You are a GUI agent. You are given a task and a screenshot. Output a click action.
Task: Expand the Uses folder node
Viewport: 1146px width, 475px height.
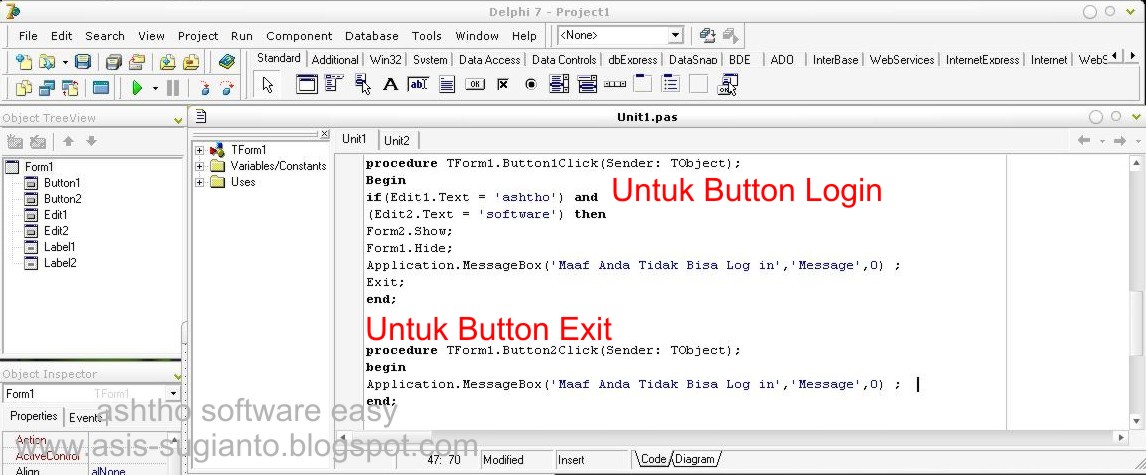coord(200,182)
